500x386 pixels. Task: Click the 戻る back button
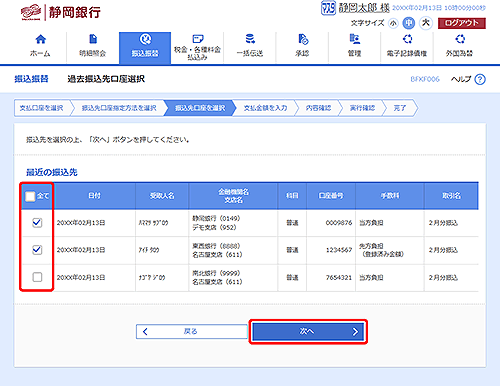pyautogui.click(x=192, y=331)
